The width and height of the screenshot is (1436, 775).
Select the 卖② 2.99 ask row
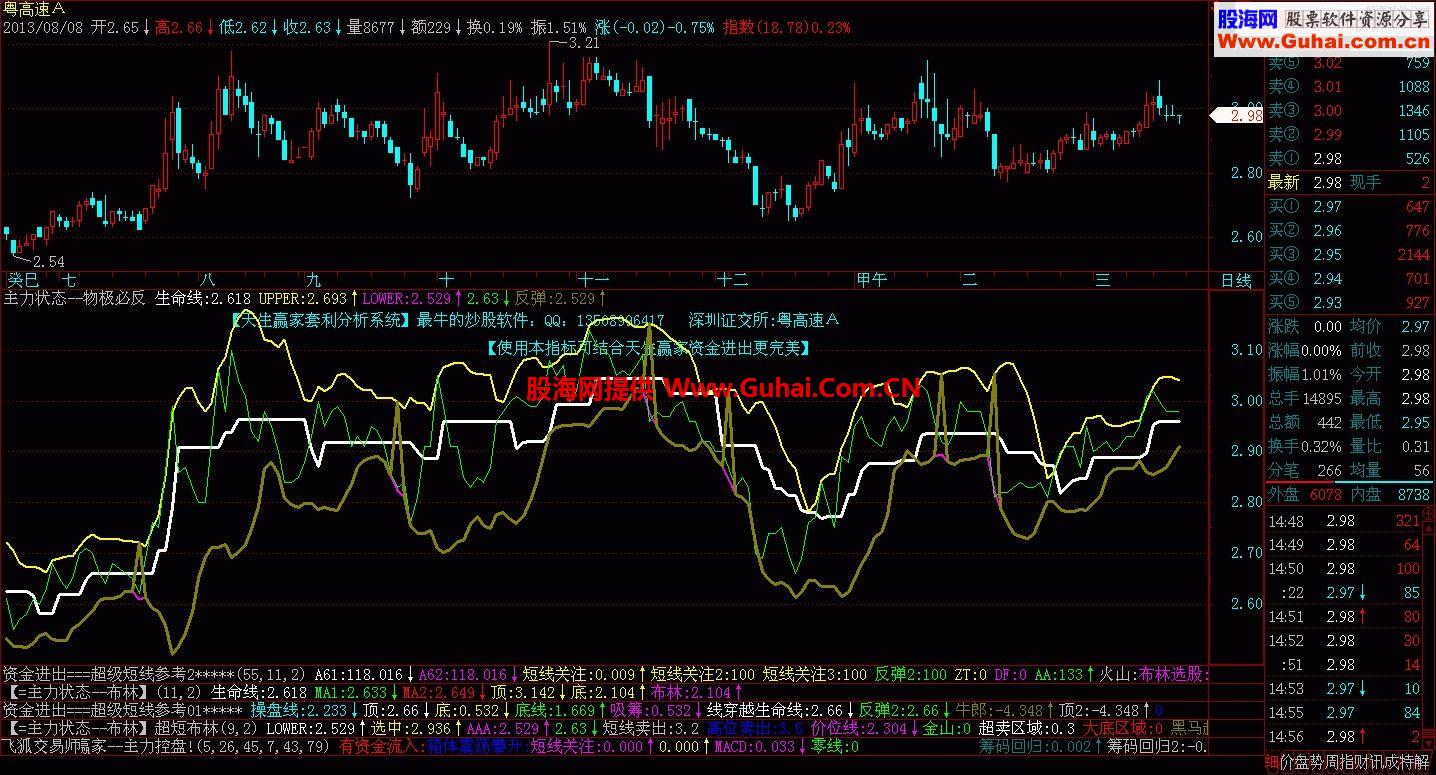click(x=1349, y=135)
